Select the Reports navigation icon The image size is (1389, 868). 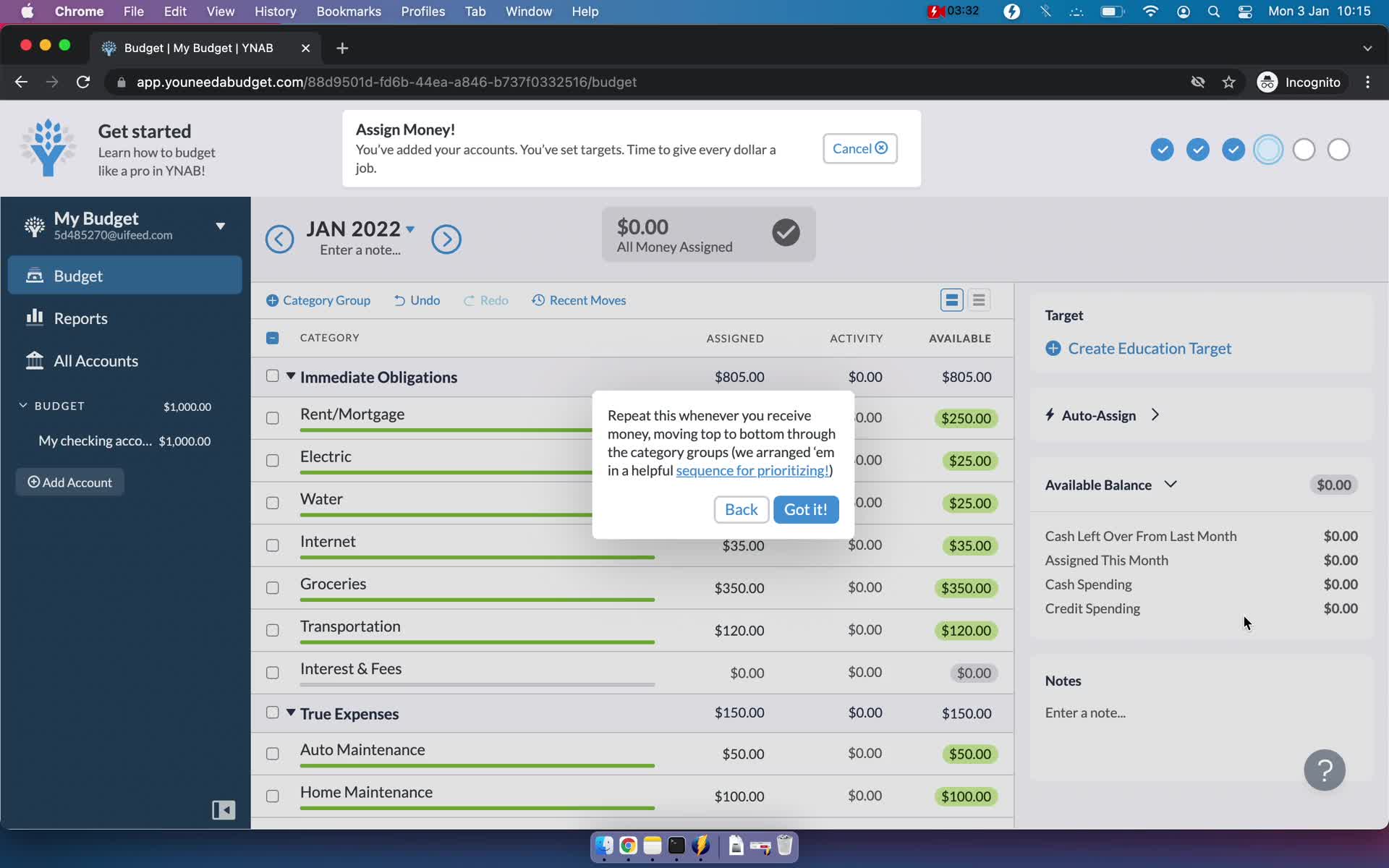click(x=34, y=317)
